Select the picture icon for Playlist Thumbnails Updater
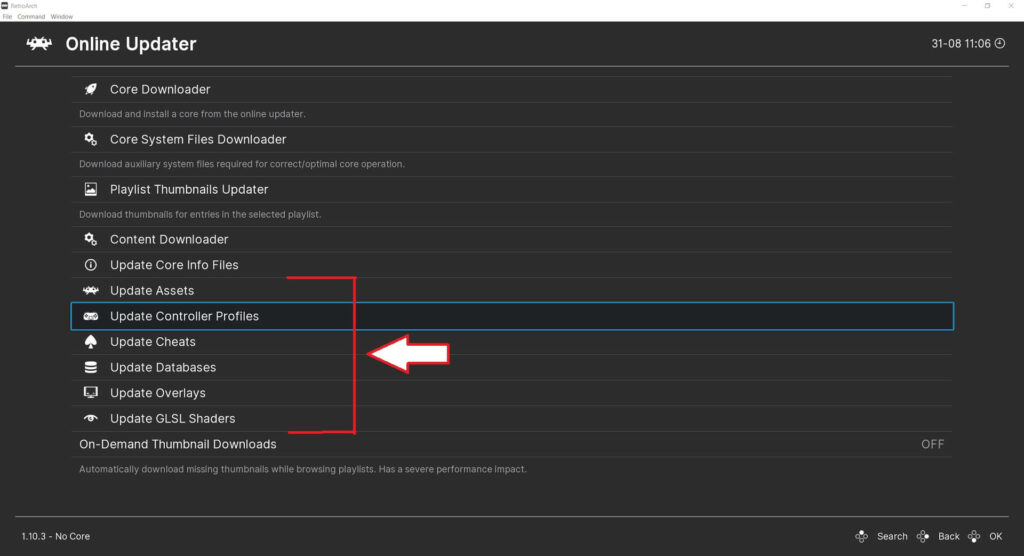 click(91, 189)
